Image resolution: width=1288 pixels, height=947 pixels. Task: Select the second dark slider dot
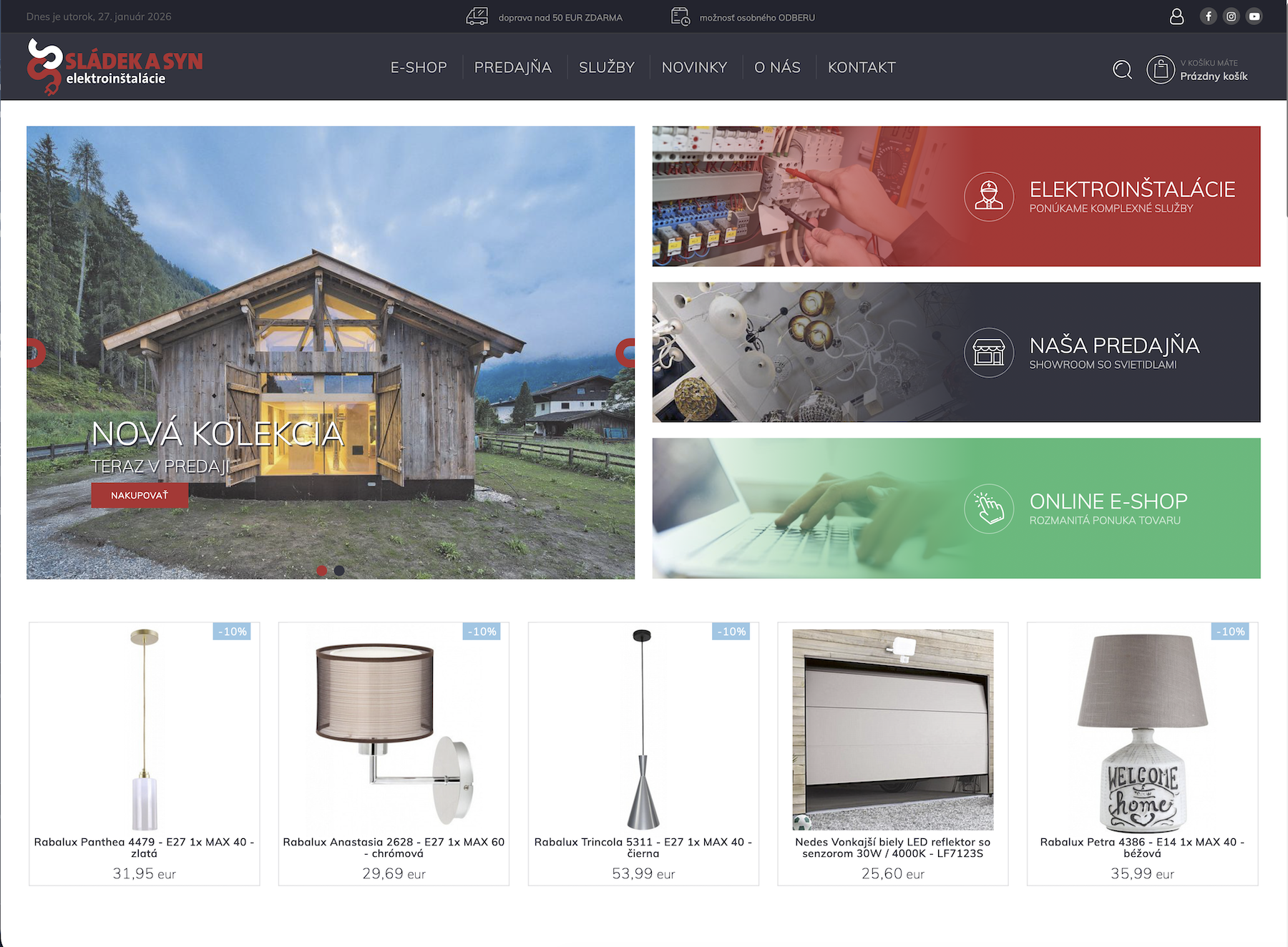click(x=339, y=570)
